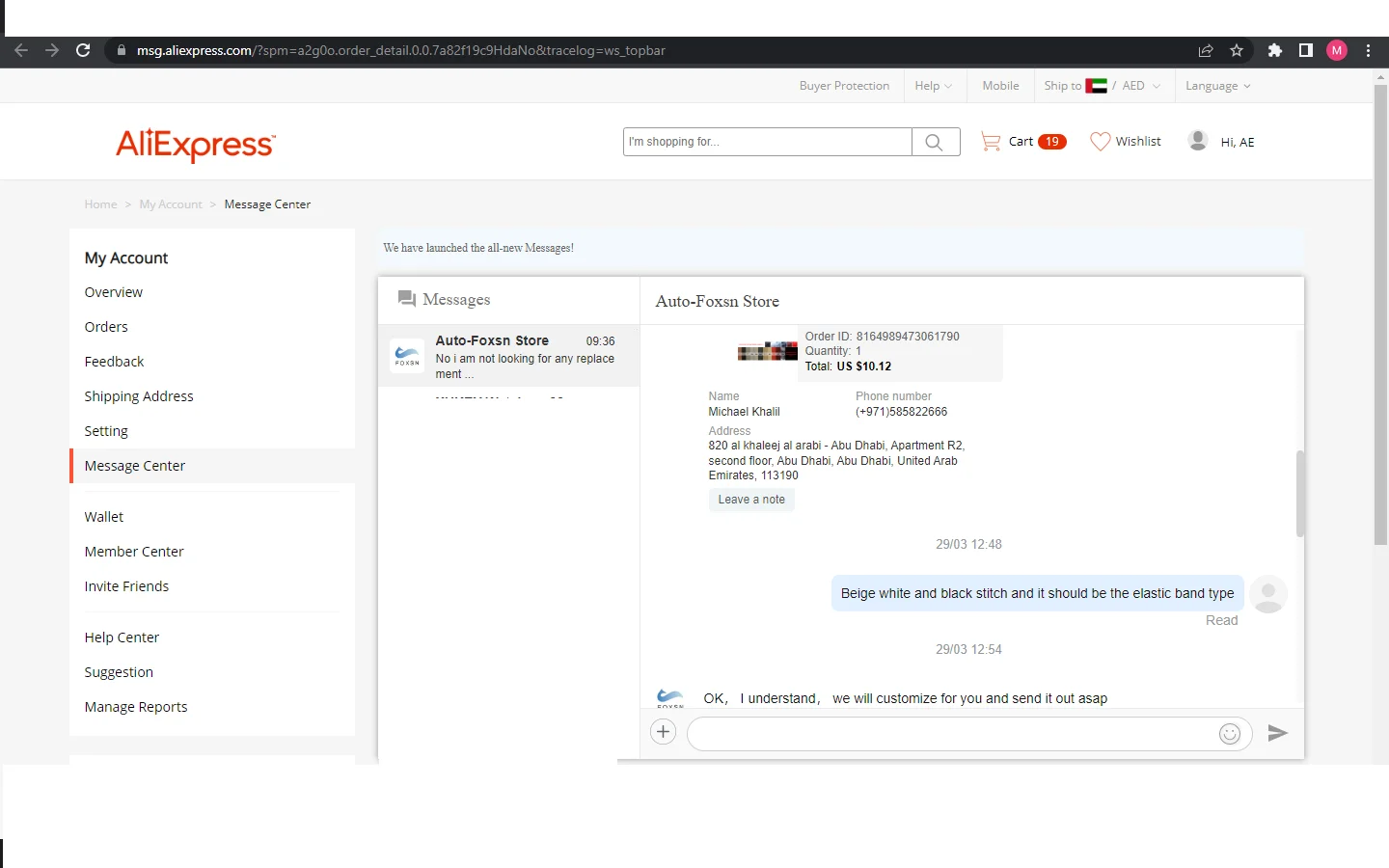Click the Leave a note button
The image size is (1389, 868).
coord(751,500)
